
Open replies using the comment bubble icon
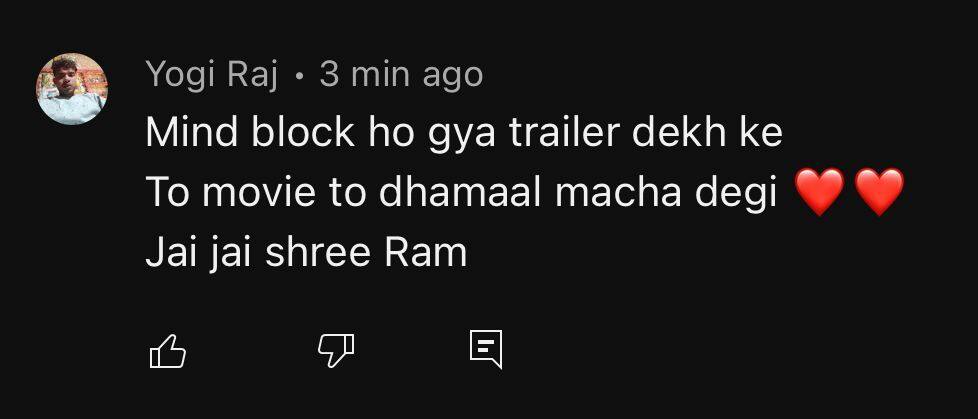tap(486, 349)
